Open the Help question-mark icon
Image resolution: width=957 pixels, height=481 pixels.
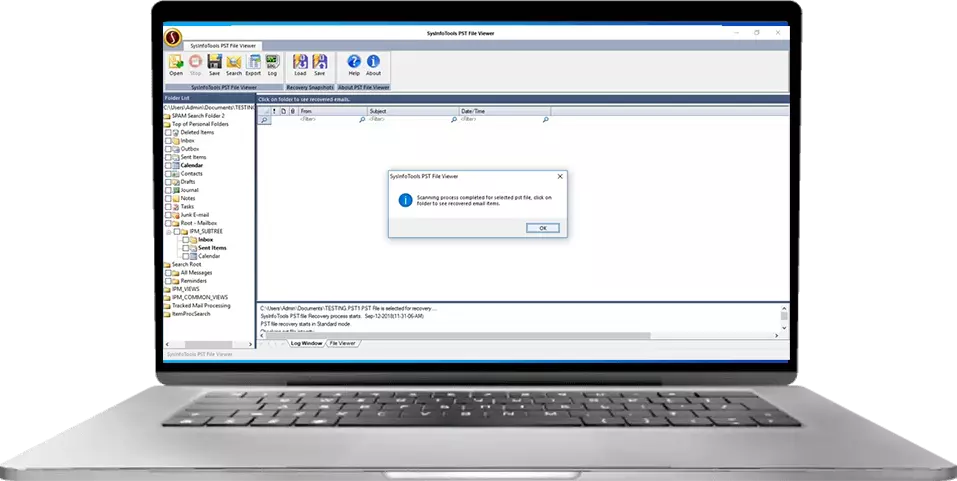point(354,62)
